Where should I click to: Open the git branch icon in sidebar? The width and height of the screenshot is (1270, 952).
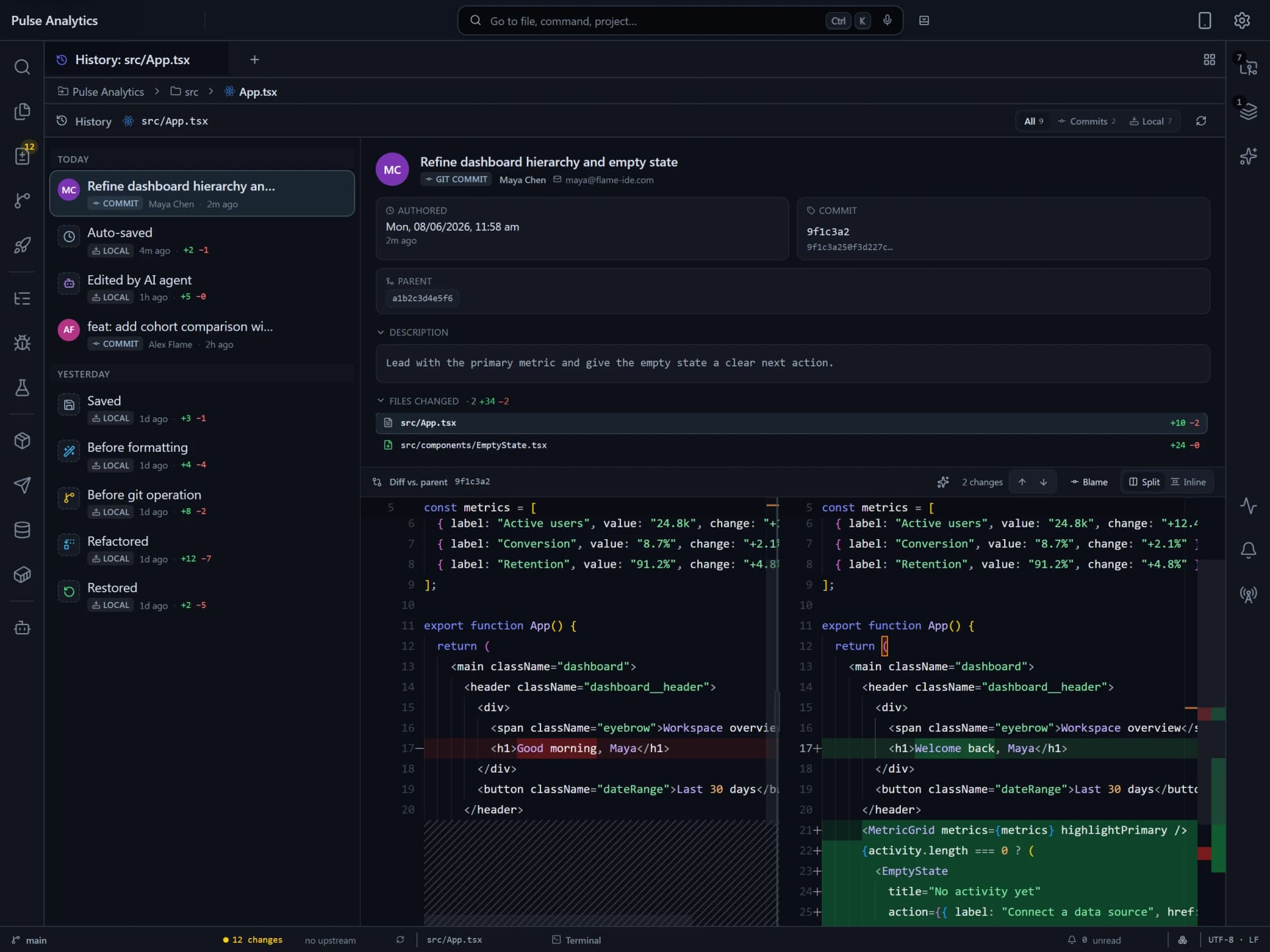22,200
